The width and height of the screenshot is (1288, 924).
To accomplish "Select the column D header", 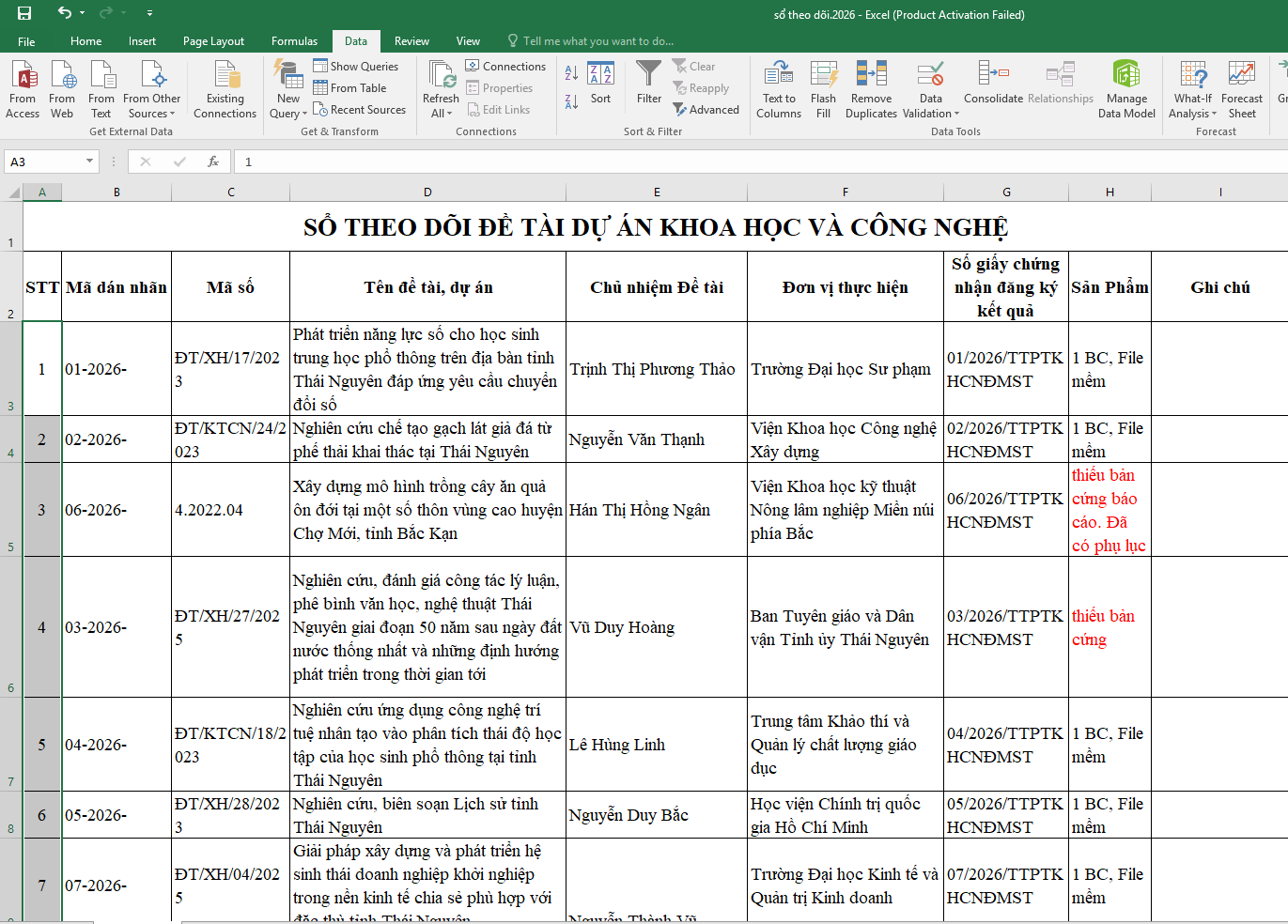I will click(427, 192).
